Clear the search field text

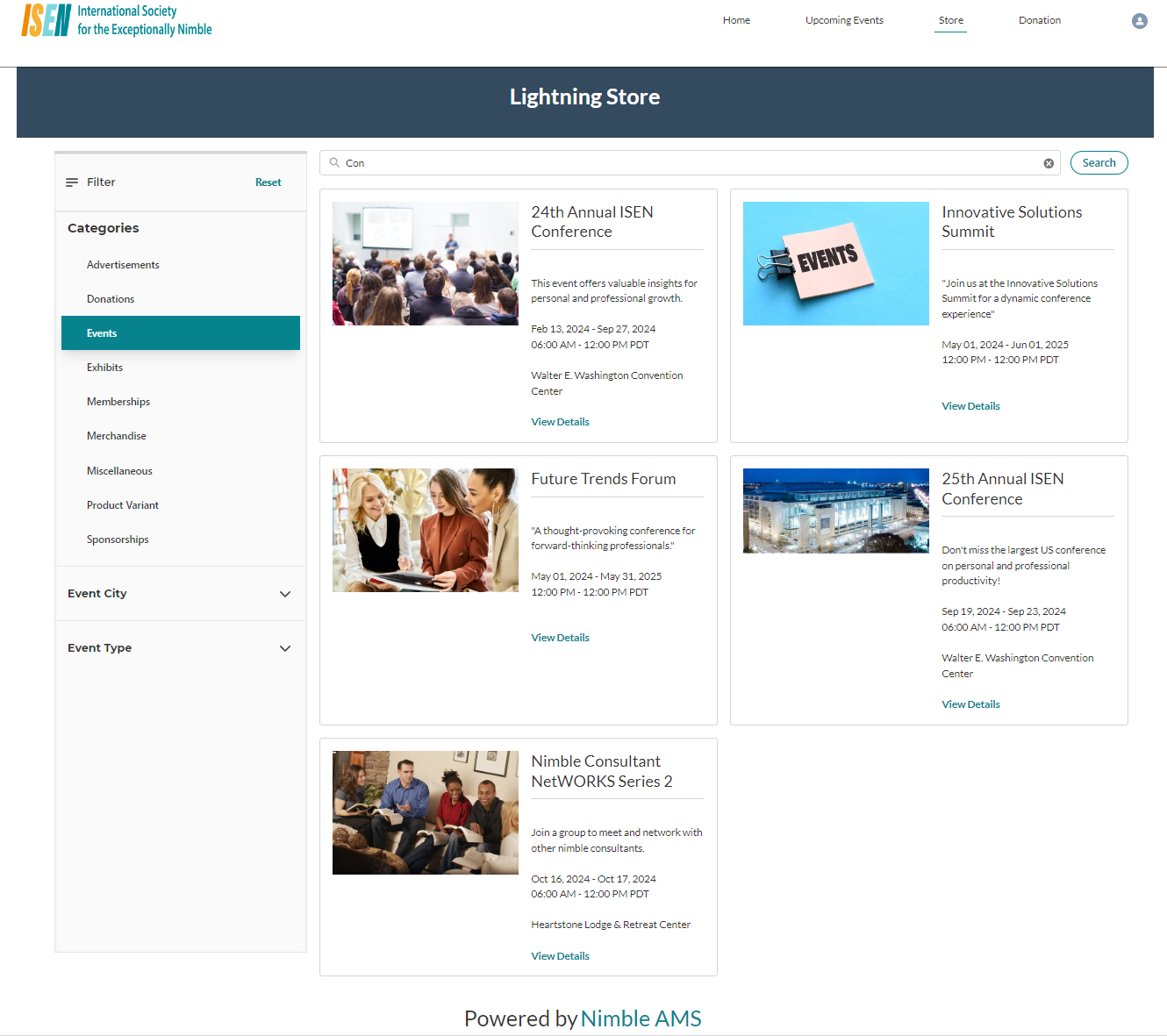1048,163
